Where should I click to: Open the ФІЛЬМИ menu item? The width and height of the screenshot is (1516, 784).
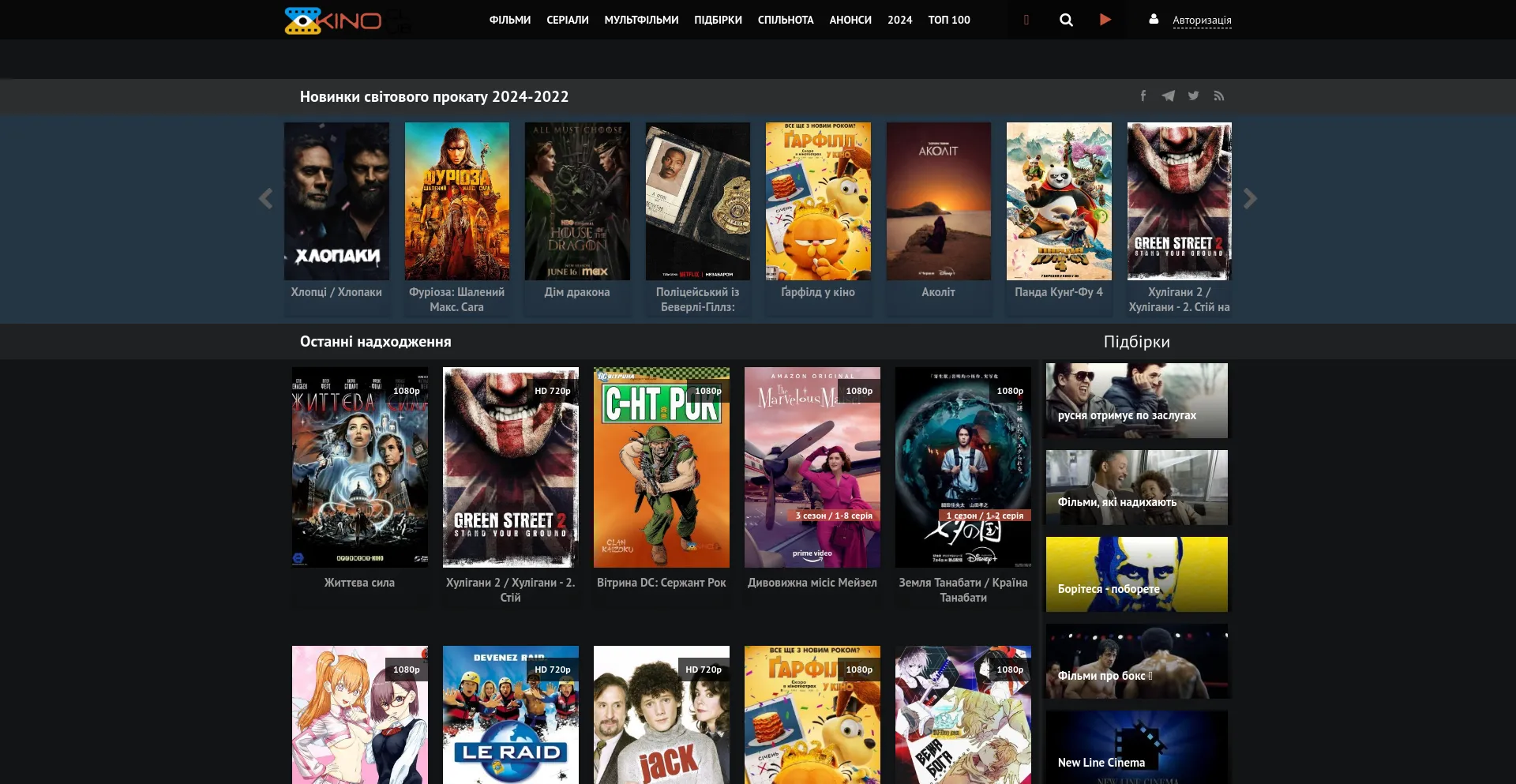click(510, 20)
